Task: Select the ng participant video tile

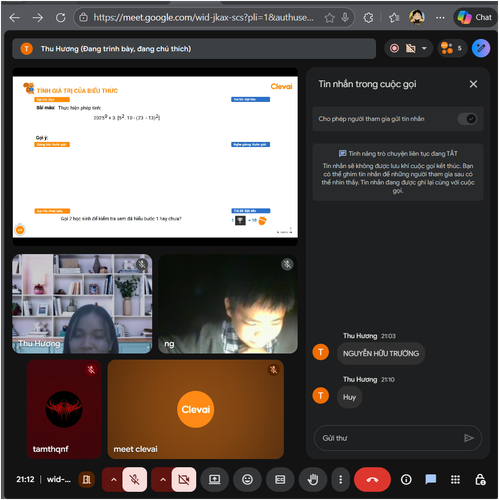Action: click(228, 304)
